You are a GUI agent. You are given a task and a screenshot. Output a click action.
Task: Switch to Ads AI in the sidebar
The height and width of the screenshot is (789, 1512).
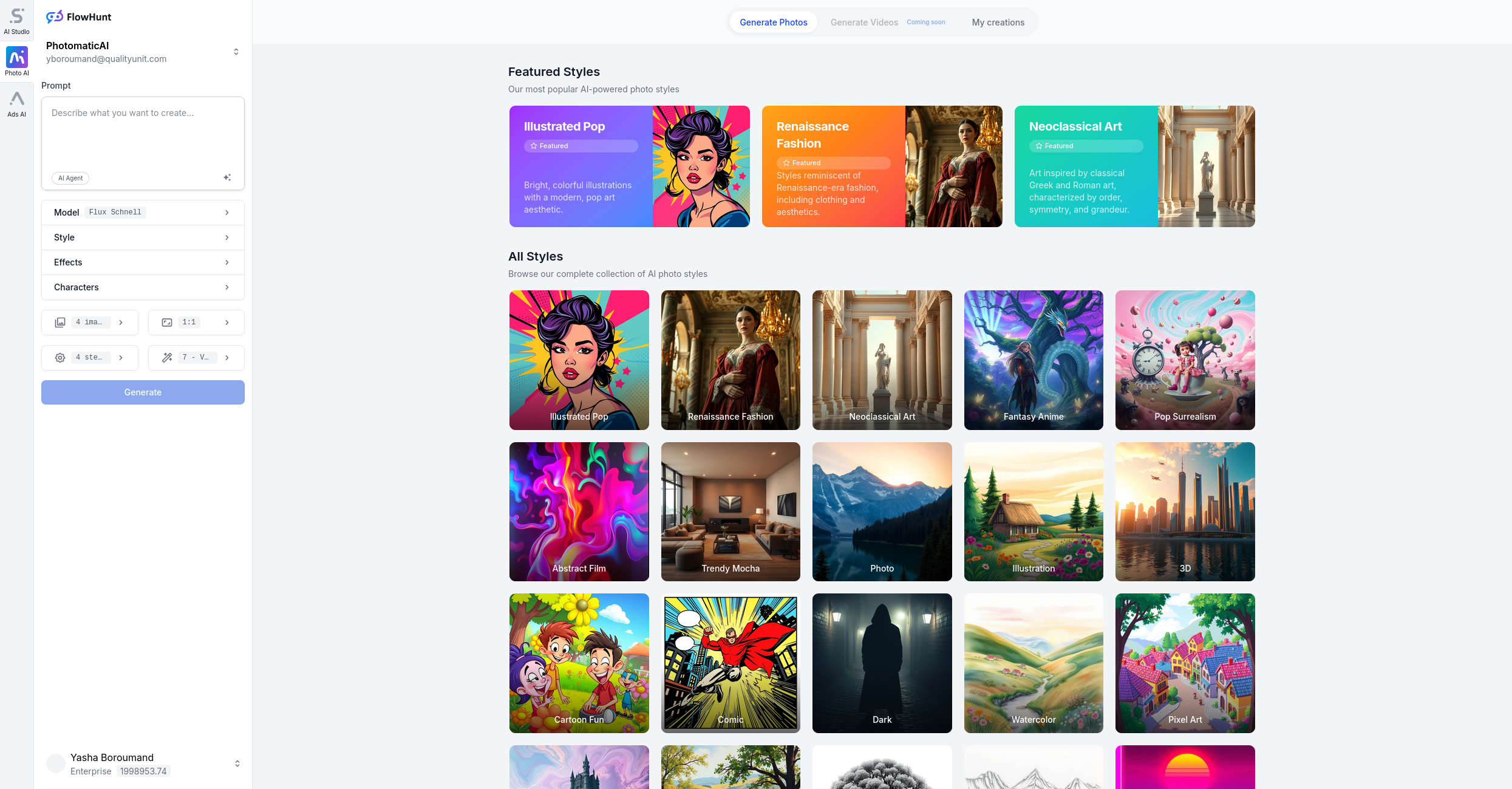point(16,102)
